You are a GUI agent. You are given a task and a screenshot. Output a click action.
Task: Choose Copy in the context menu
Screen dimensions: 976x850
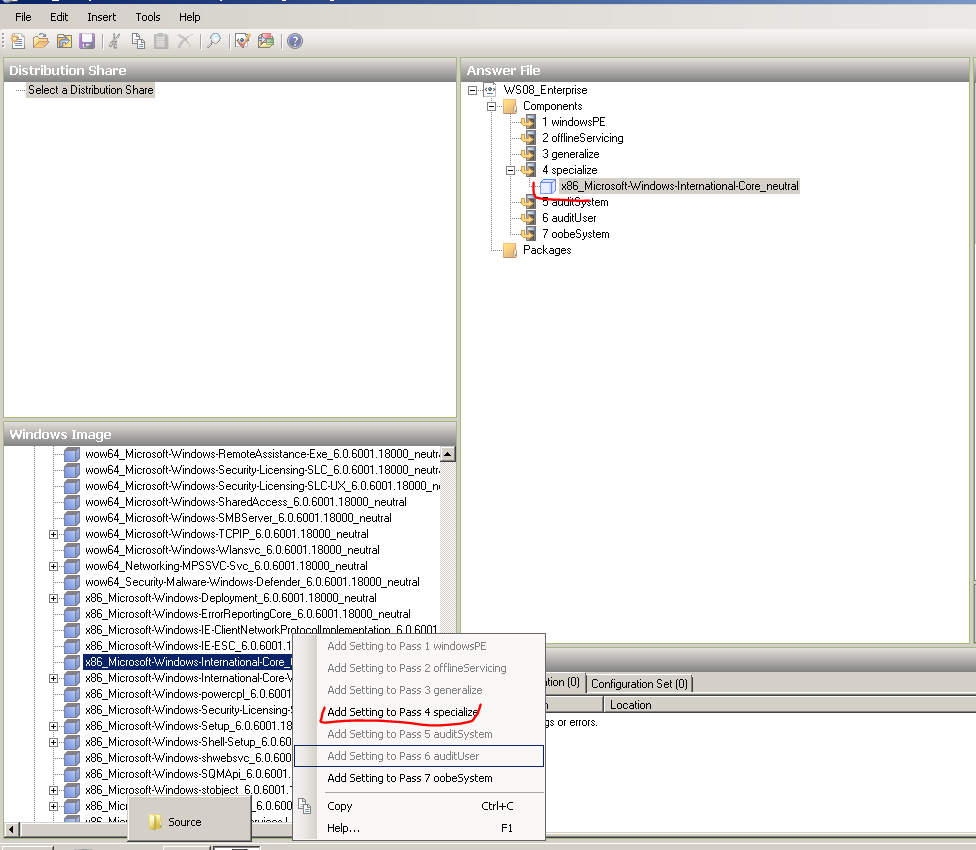[x=419, y=806]
